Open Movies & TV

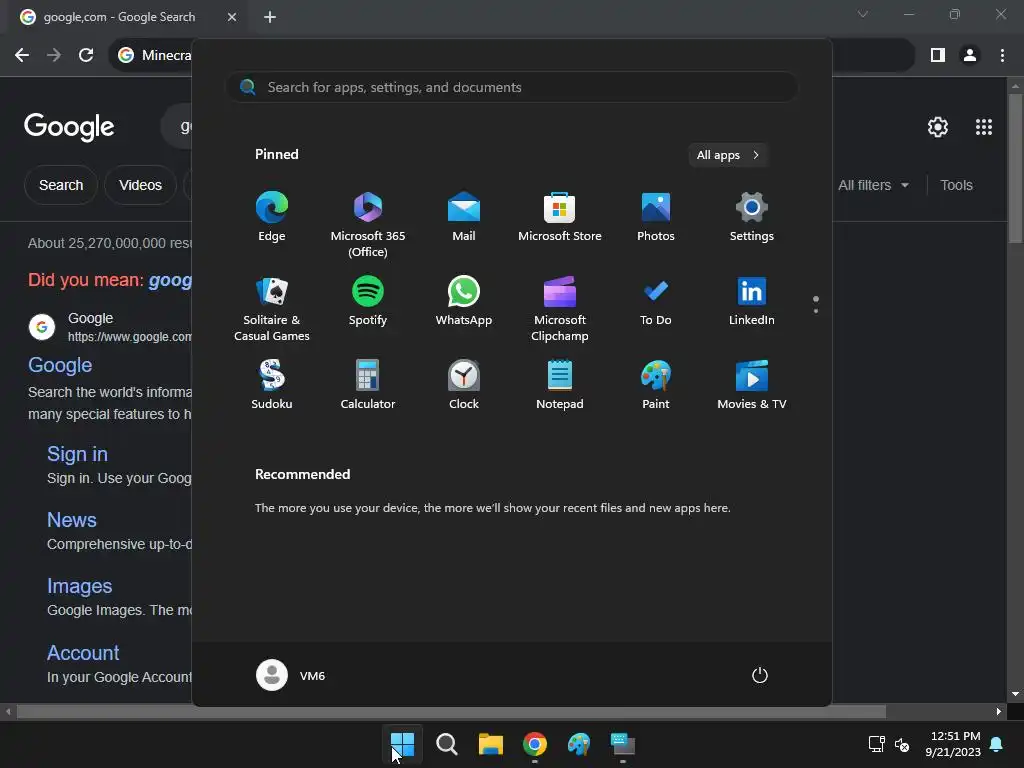tap(752, 385)
